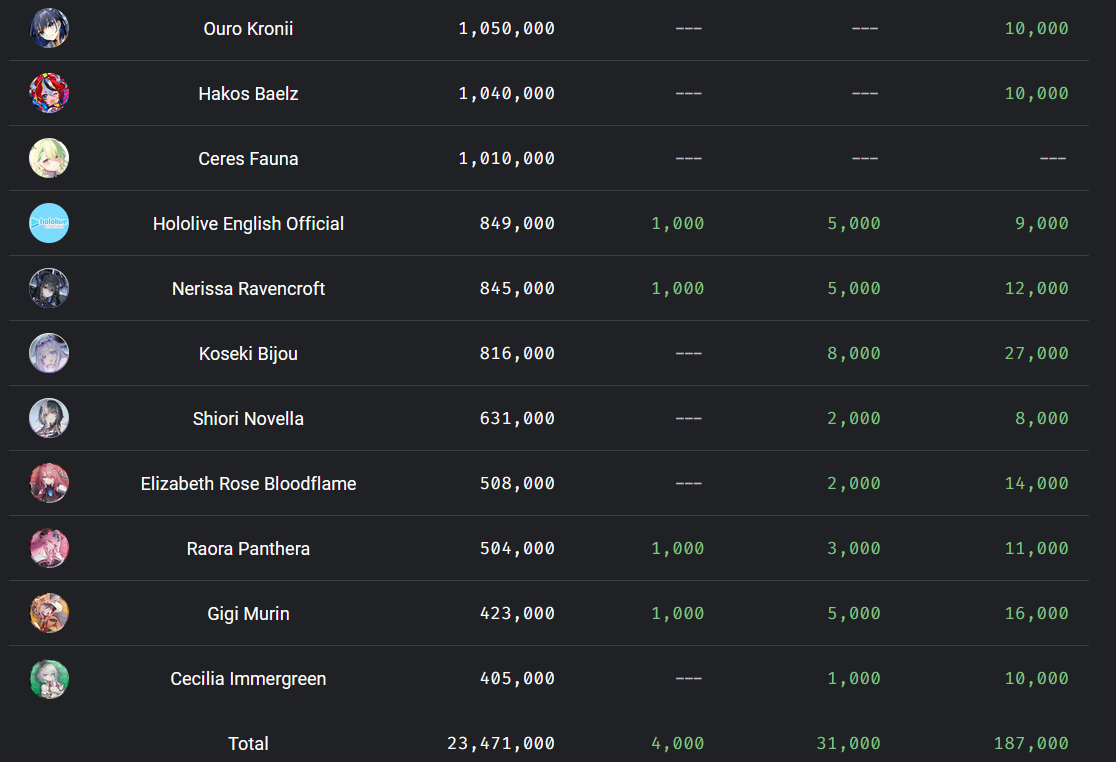
Task: Select the Hakos Baelz channel name
Action: coord(248,93)
